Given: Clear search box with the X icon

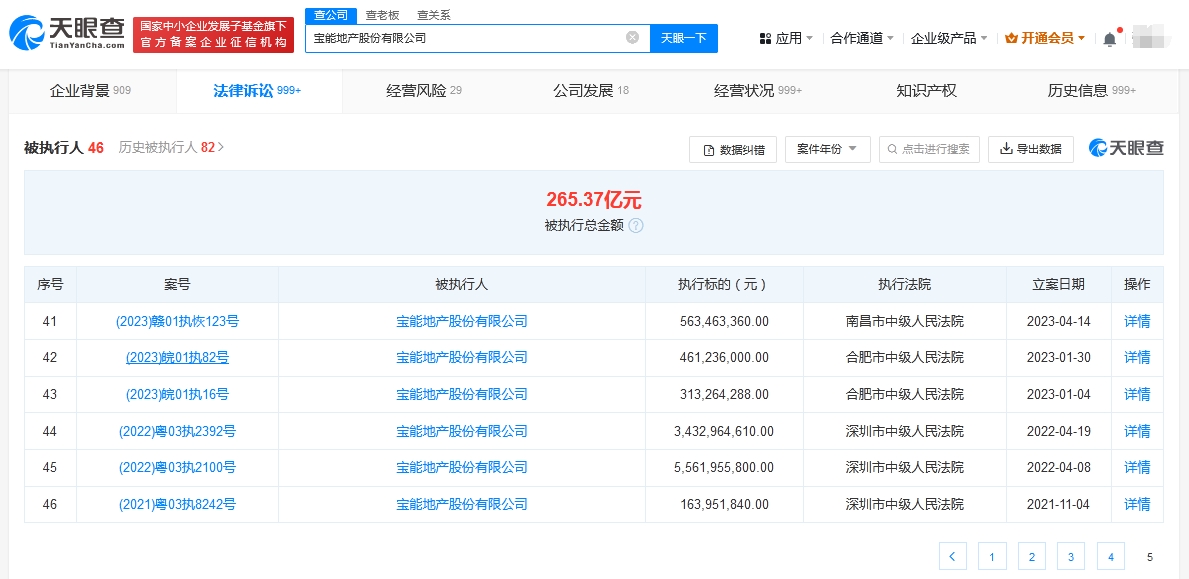Looking at the screenshot, I should click(632, 38).
